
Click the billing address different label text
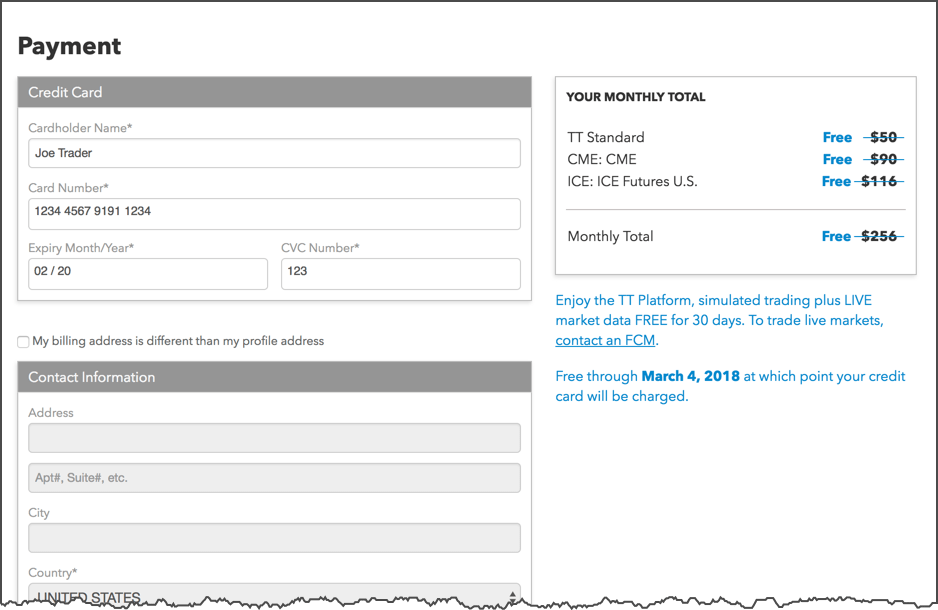[178, 341]
